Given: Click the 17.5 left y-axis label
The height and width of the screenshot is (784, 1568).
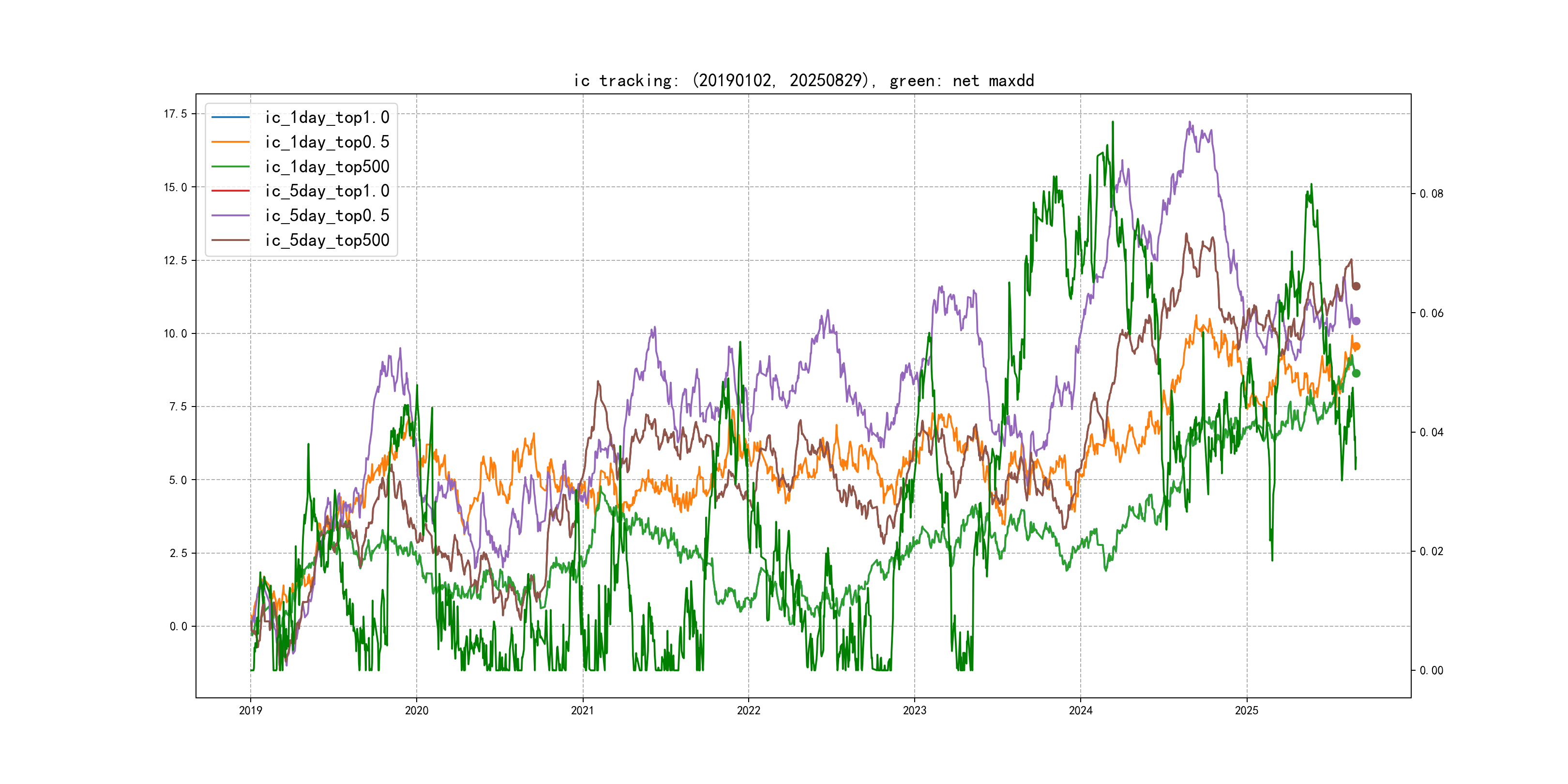Looking at the screenshot, I should [x=175, y=114].
